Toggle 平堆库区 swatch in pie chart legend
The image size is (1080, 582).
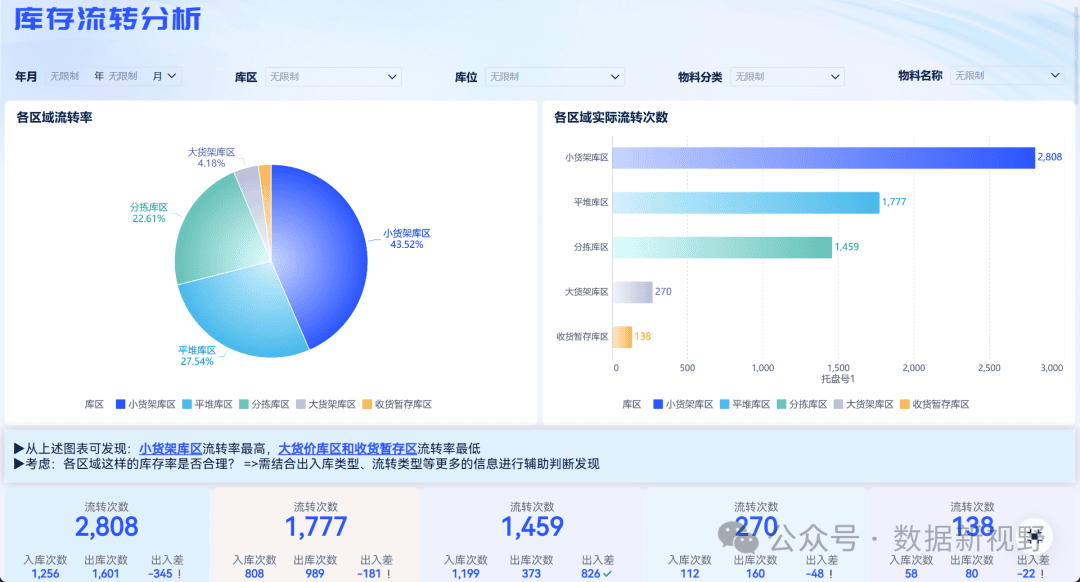187,404
